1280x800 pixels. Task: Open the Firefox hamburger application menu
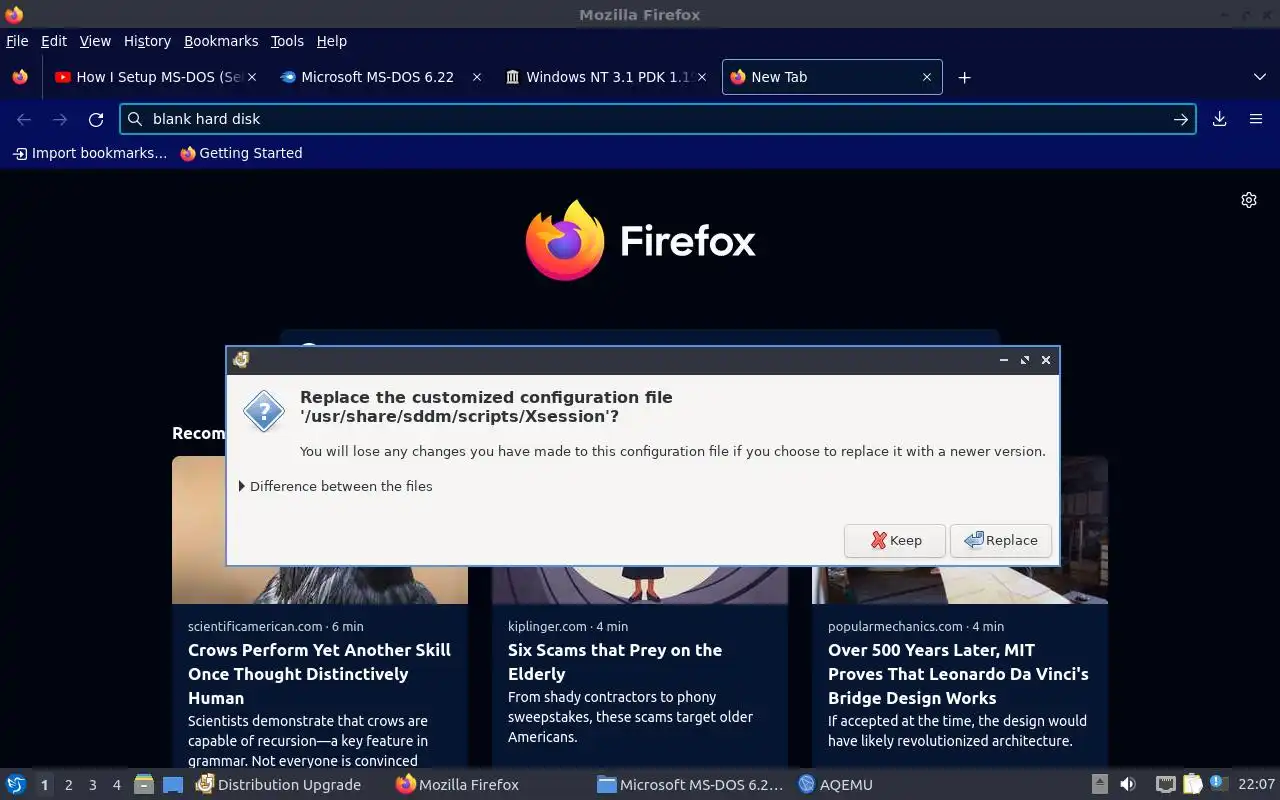[x=1256, y=119]
